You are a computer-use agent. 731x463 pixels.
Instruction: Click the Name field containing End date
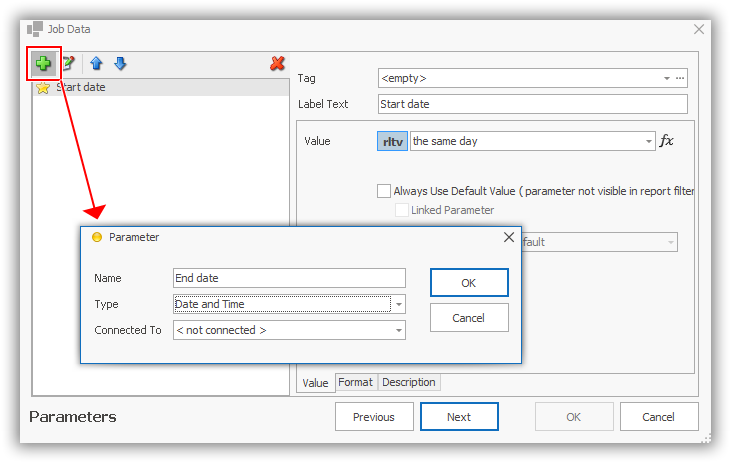[x=289, y=278]
